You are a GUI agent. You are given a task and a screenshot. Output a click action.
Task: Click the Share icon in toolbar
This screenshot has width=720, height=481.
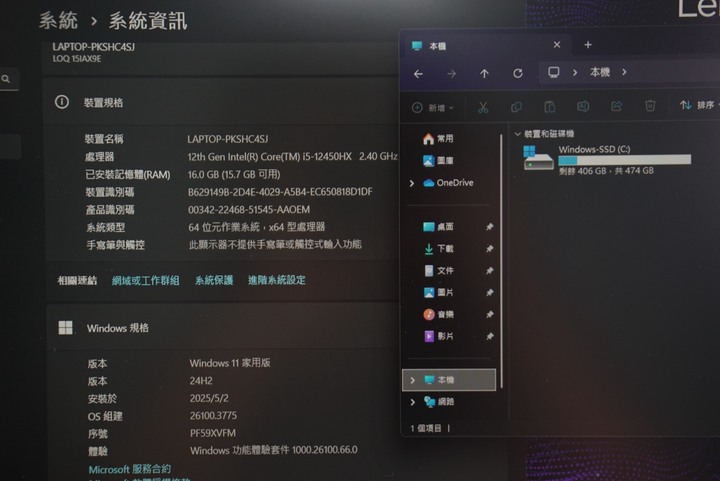[x=616, y=106]
